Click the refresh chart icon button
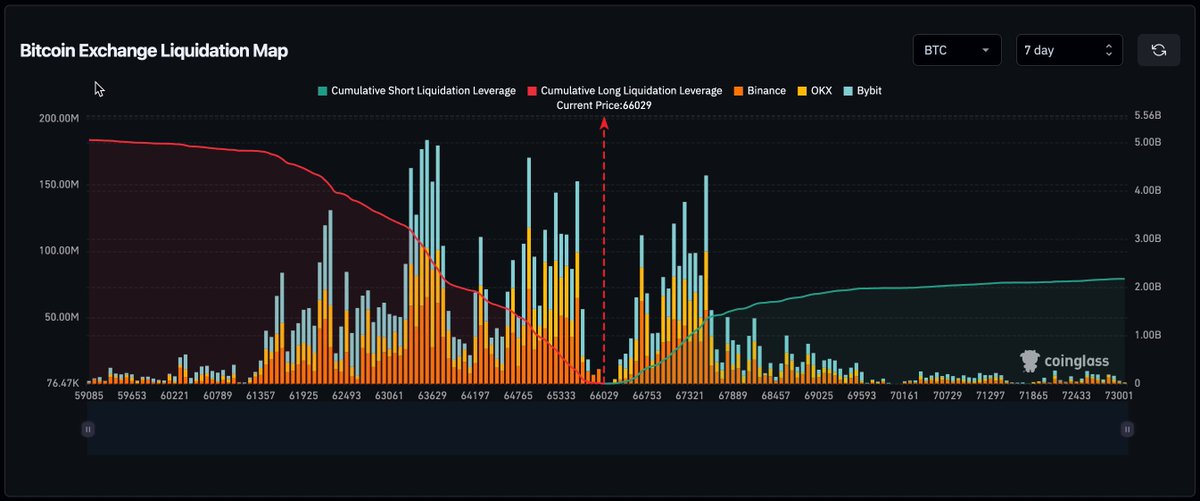This screenshot has width=1200, height=501. (x=1159, y=50)
